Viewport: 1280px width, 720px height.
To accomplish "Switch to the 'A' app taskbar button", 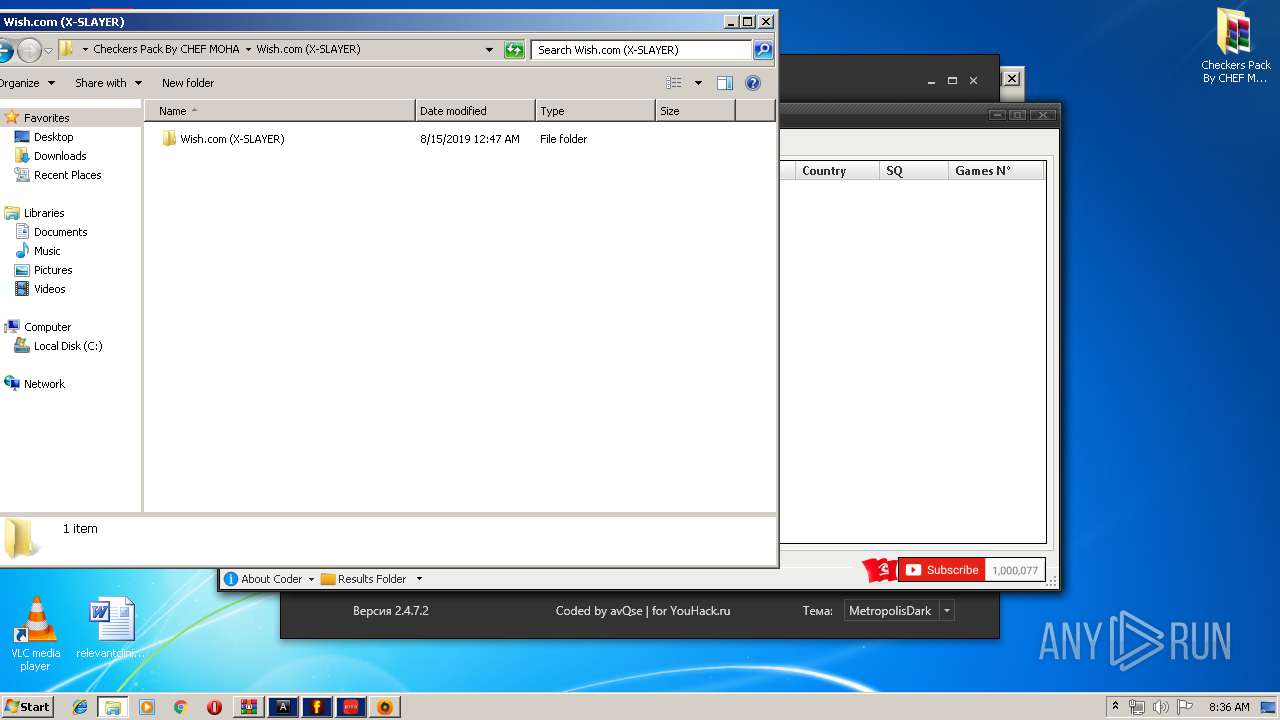I will pos(283,707).
